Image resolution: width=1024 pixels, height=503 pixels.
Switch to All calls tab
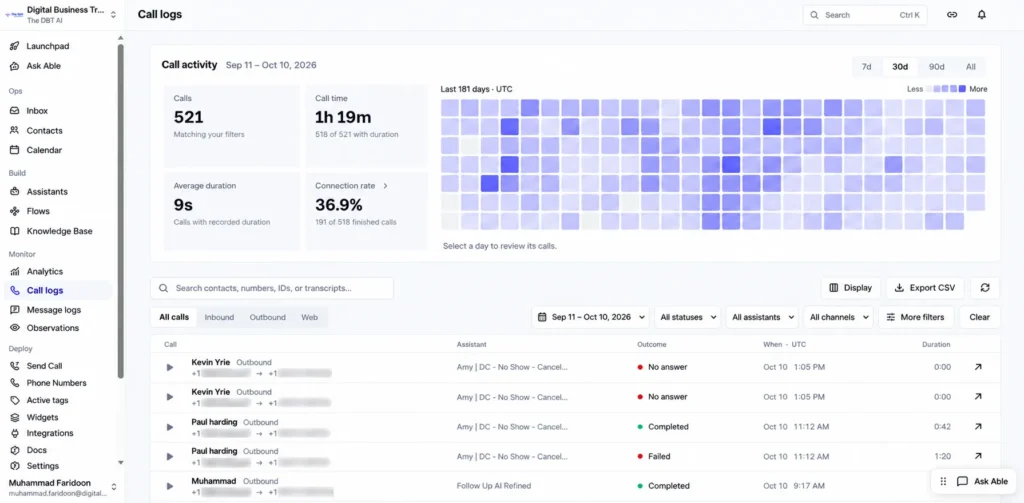174,317
